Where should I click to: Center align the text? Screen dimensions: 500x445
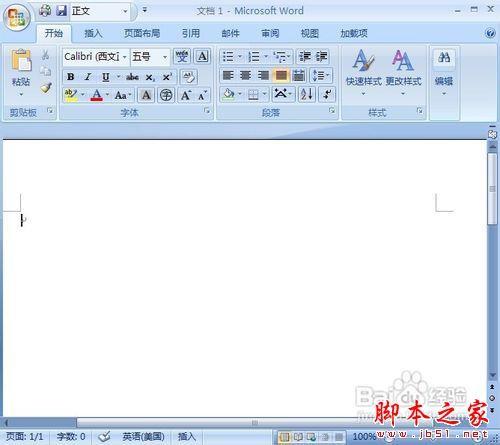[x=245, y=75]
